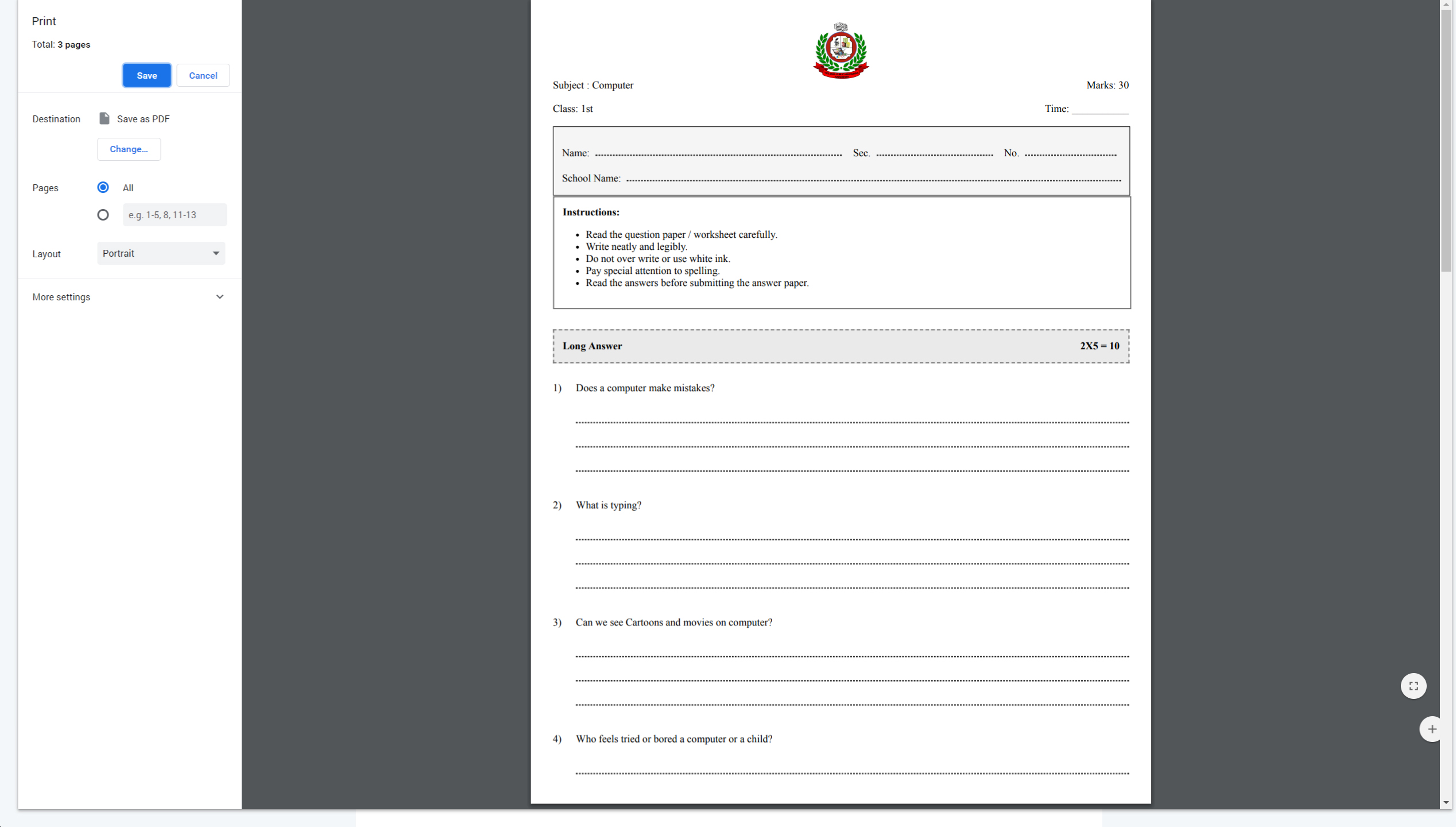Viewport: 1456px width, 827px height.
Task: Click the fit to page preview icon
Action: click(x=1413, y=686)
